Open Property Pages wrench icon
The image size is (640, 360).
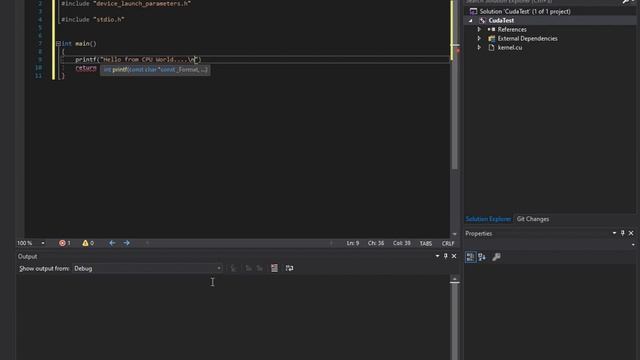tap(496, 257)
